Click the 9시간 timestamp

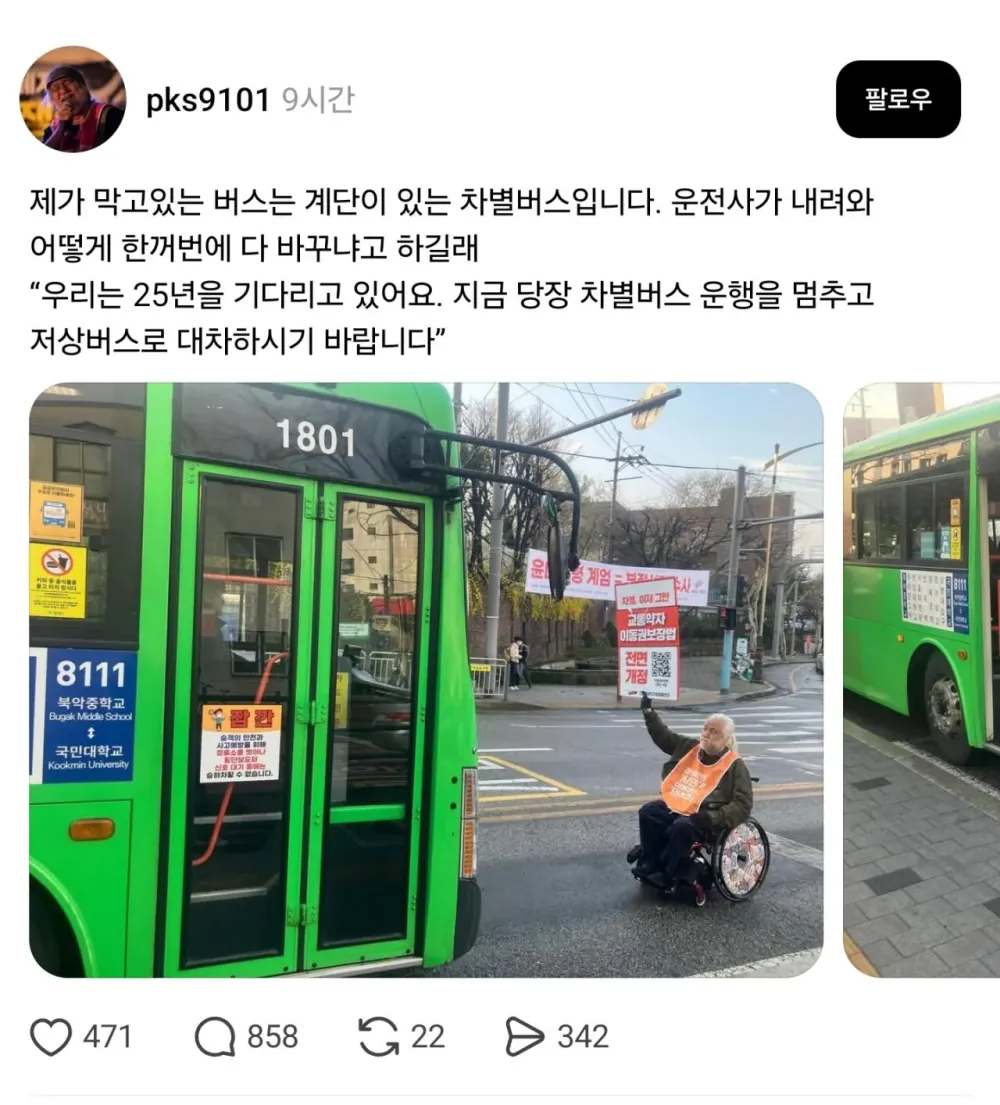319,100
